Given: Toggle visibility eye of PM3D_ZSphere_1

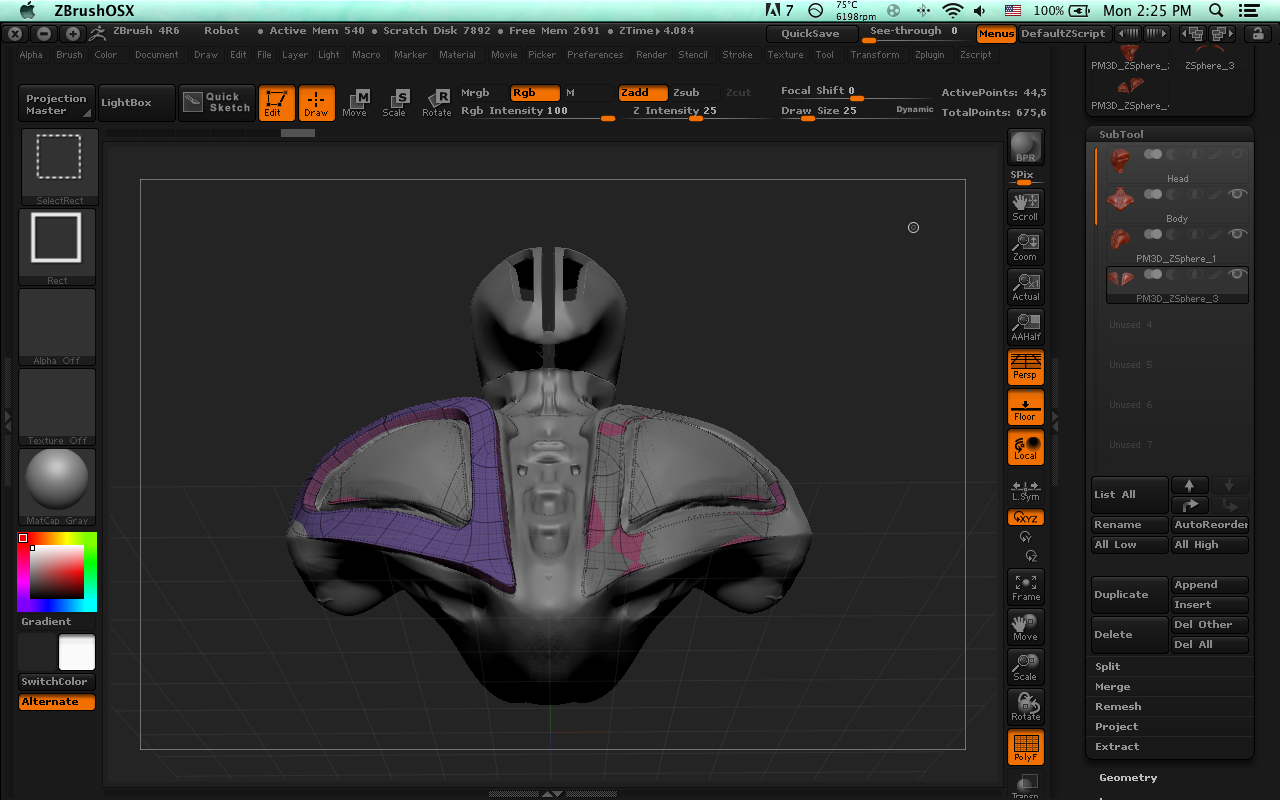Looking at the screenshot, I should [1238, 234].
